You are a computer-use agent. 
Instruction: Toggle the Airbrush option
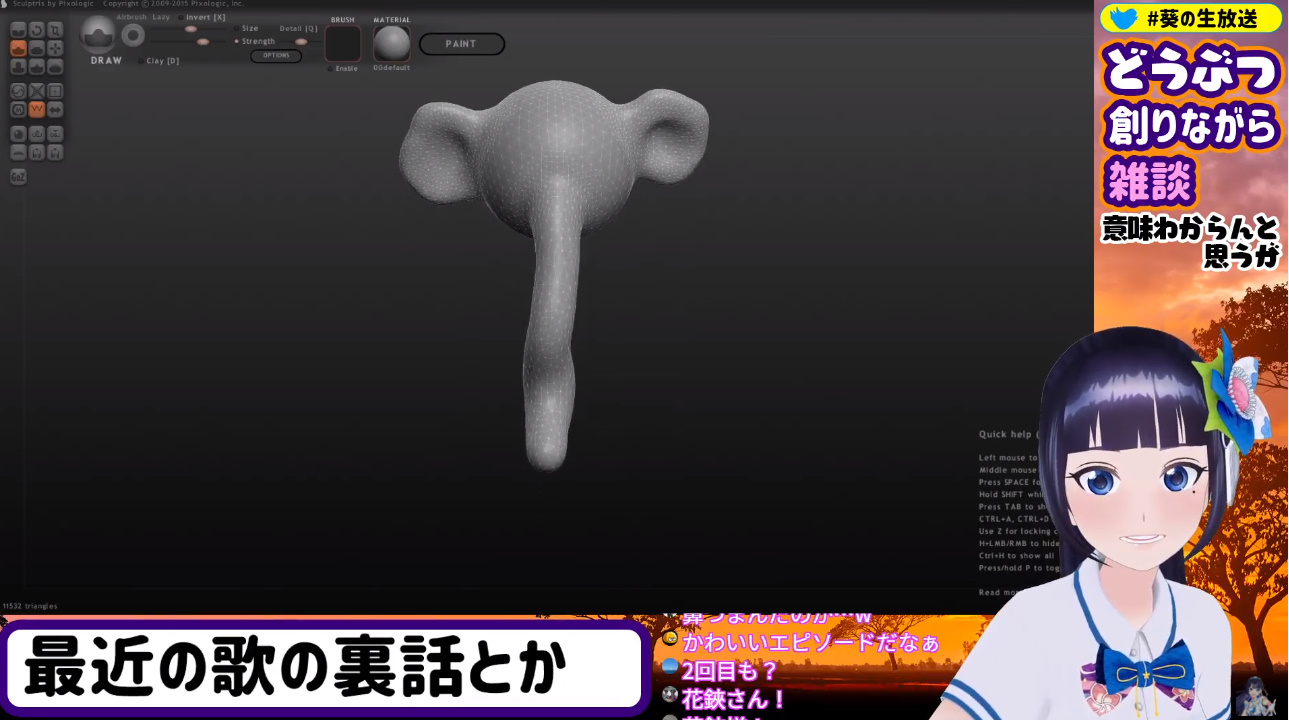130,17
